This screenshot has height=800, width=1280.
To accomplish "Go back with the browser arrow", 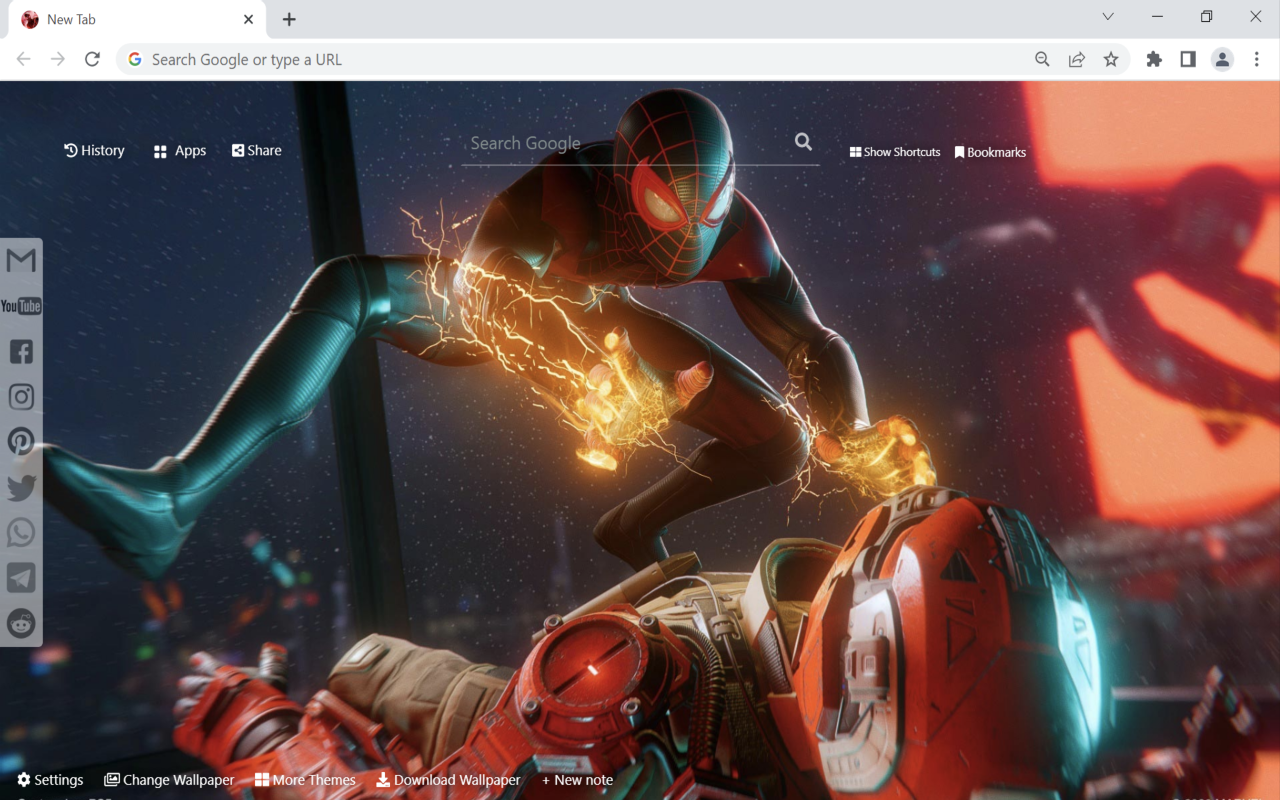I will 24,59.
